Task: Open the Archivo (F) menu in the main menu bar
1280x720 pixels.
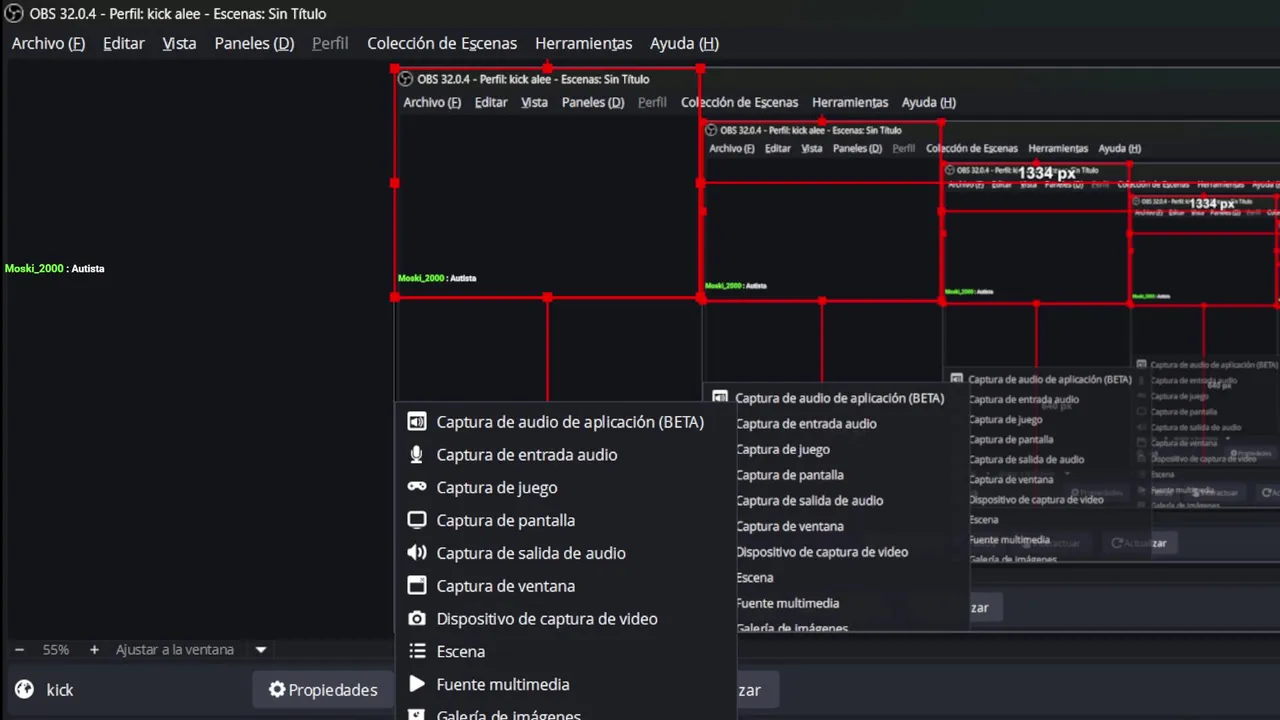Action: [48, 44]
